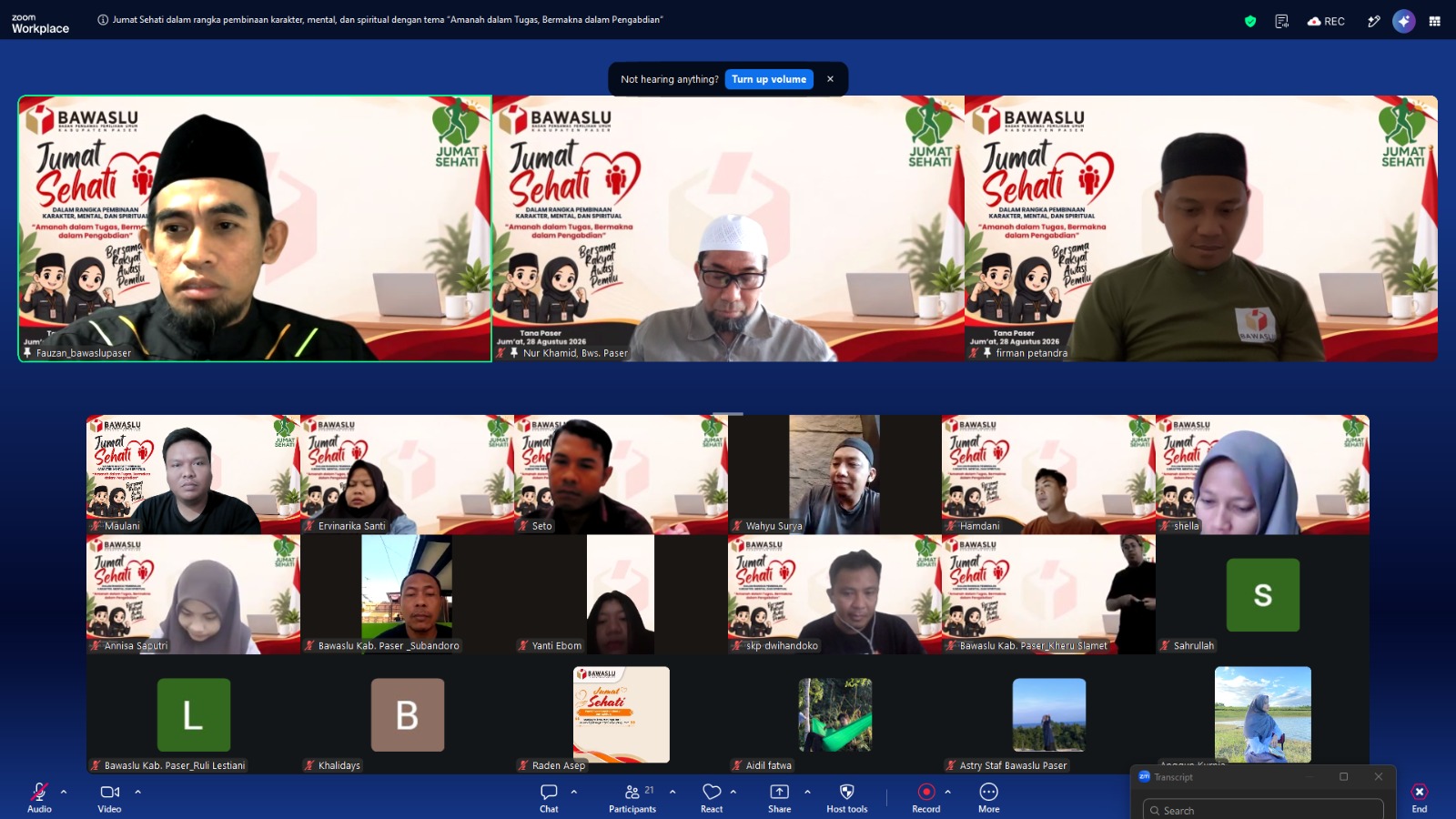Click the Zoom Workplace logo
This screenshot has height=819, width=1456.
click(x=40, y=24)
